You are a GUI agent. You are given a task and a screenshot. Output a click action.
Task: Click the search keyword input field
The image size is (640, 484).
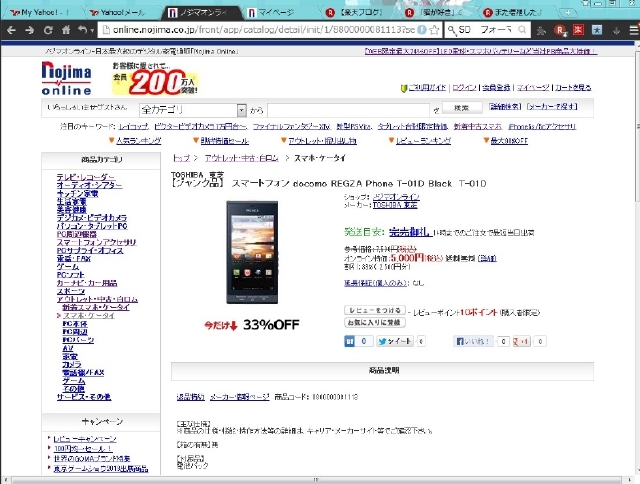352,109
